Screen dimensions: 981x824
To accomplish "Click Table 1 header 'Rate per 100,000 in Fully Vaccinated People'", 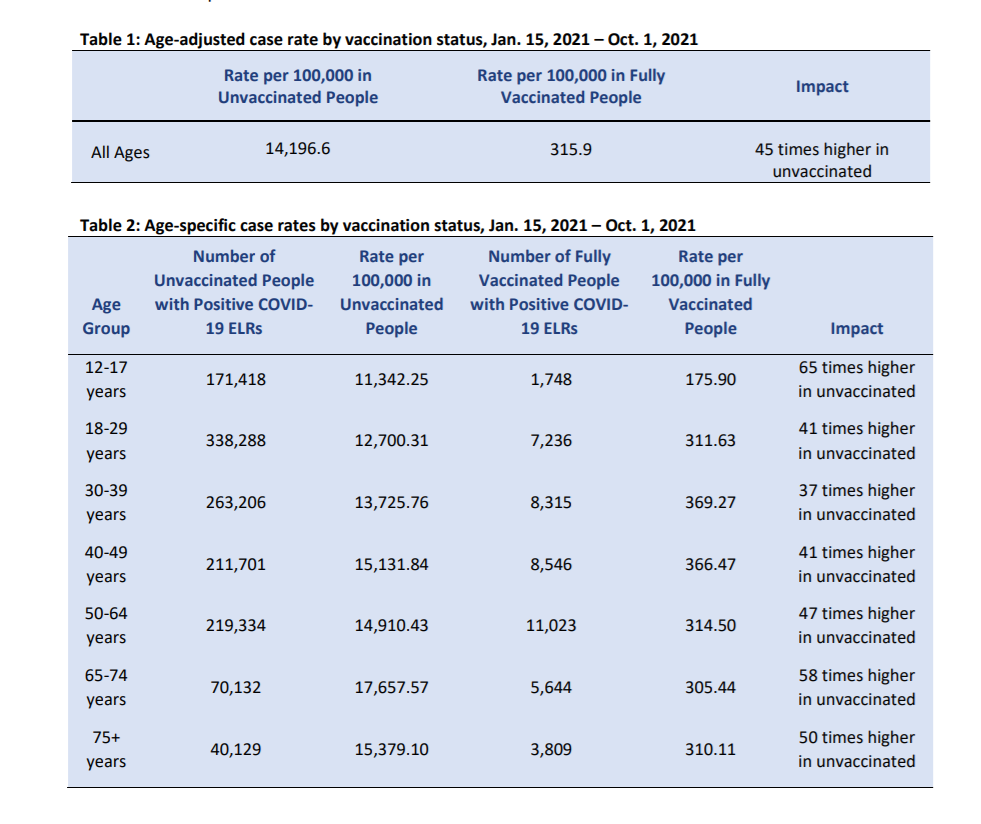I will [571, 86].
